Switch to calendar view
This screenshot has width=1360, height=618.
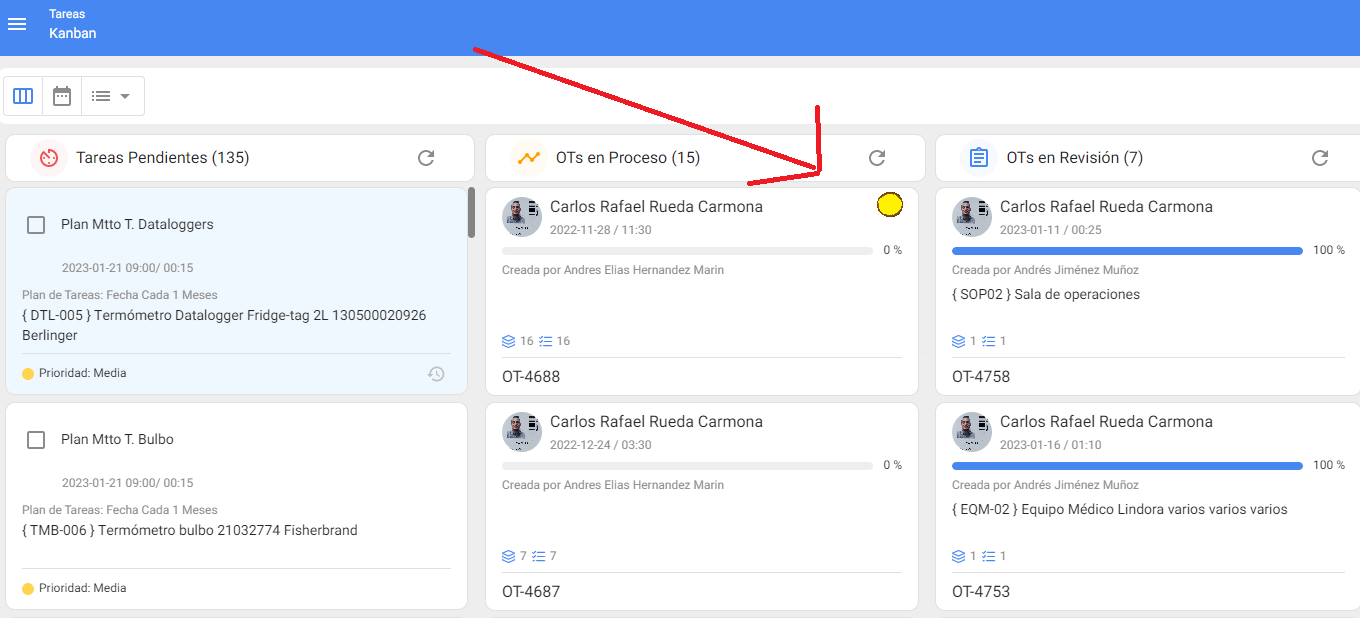(x=62, y=96)
